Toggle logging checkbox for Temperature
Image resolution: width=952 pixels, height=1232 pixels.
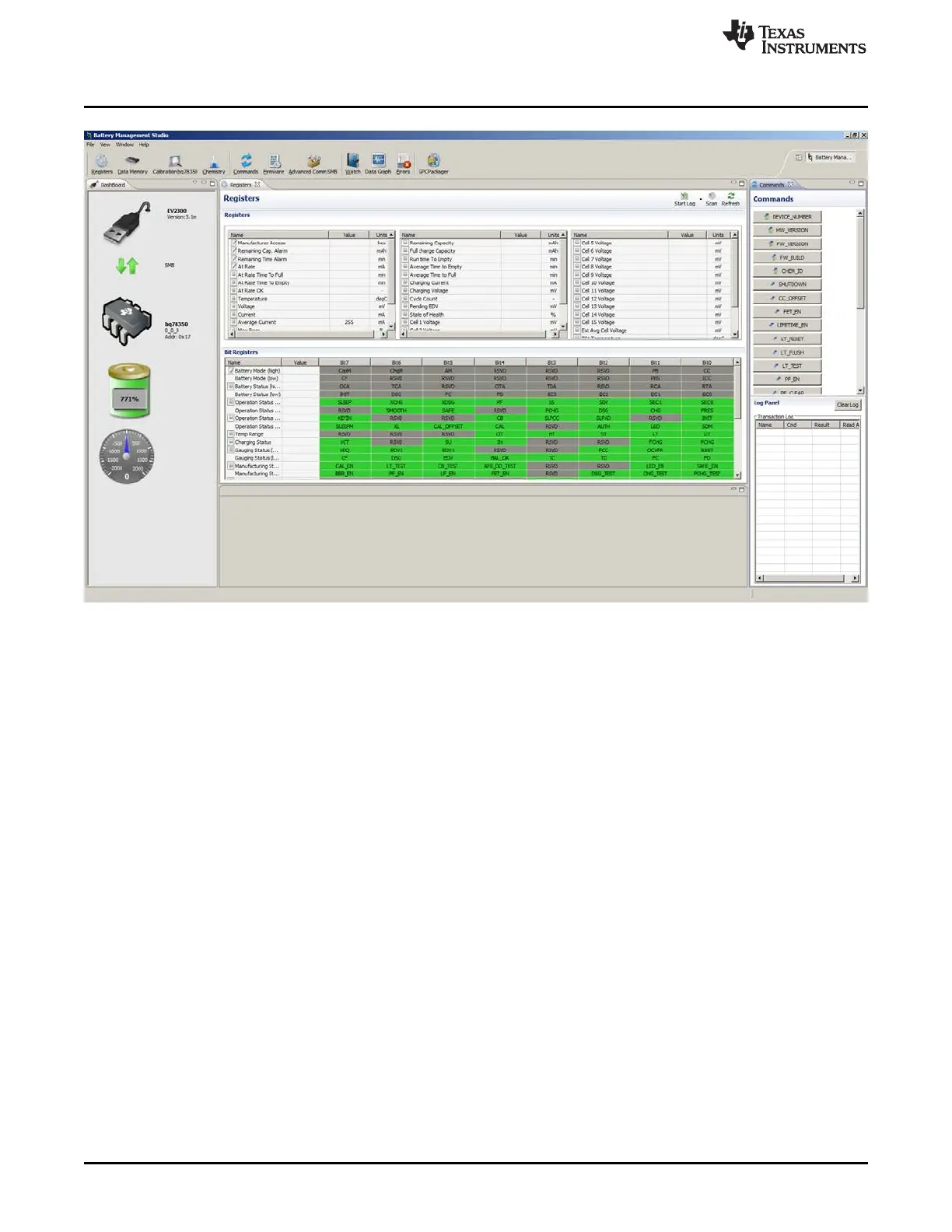coord(233,299)
